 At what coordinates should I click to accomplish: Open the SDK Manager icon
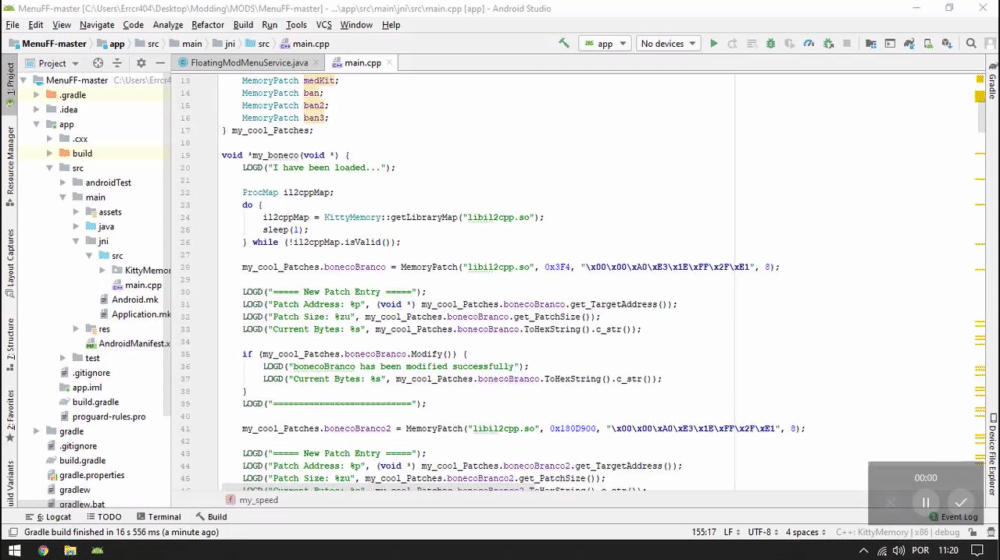947,43
